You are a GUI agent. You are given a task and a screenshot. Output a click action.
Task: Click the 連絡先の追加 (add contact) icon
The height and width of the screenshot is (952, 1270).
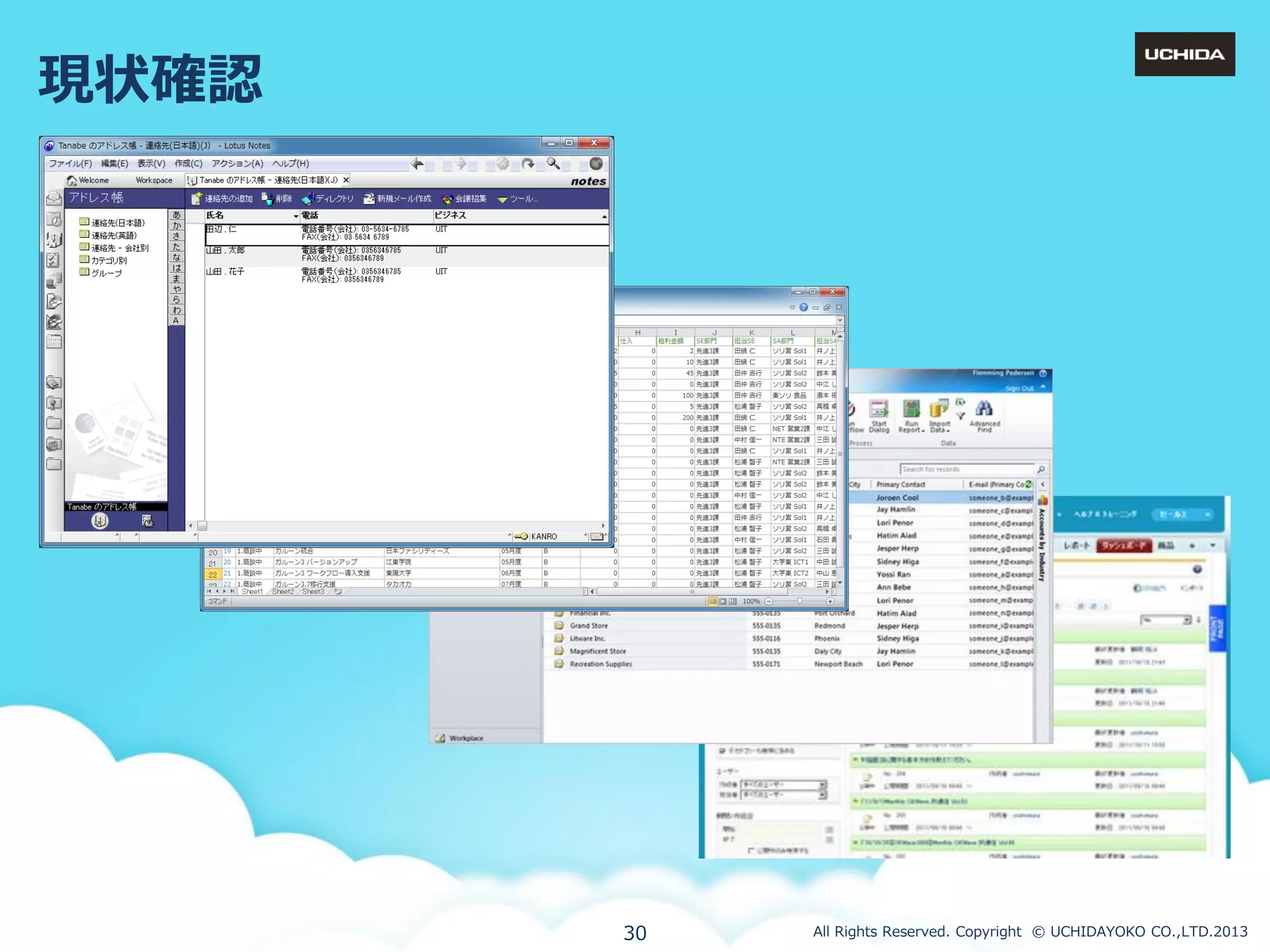coord(197,198)
